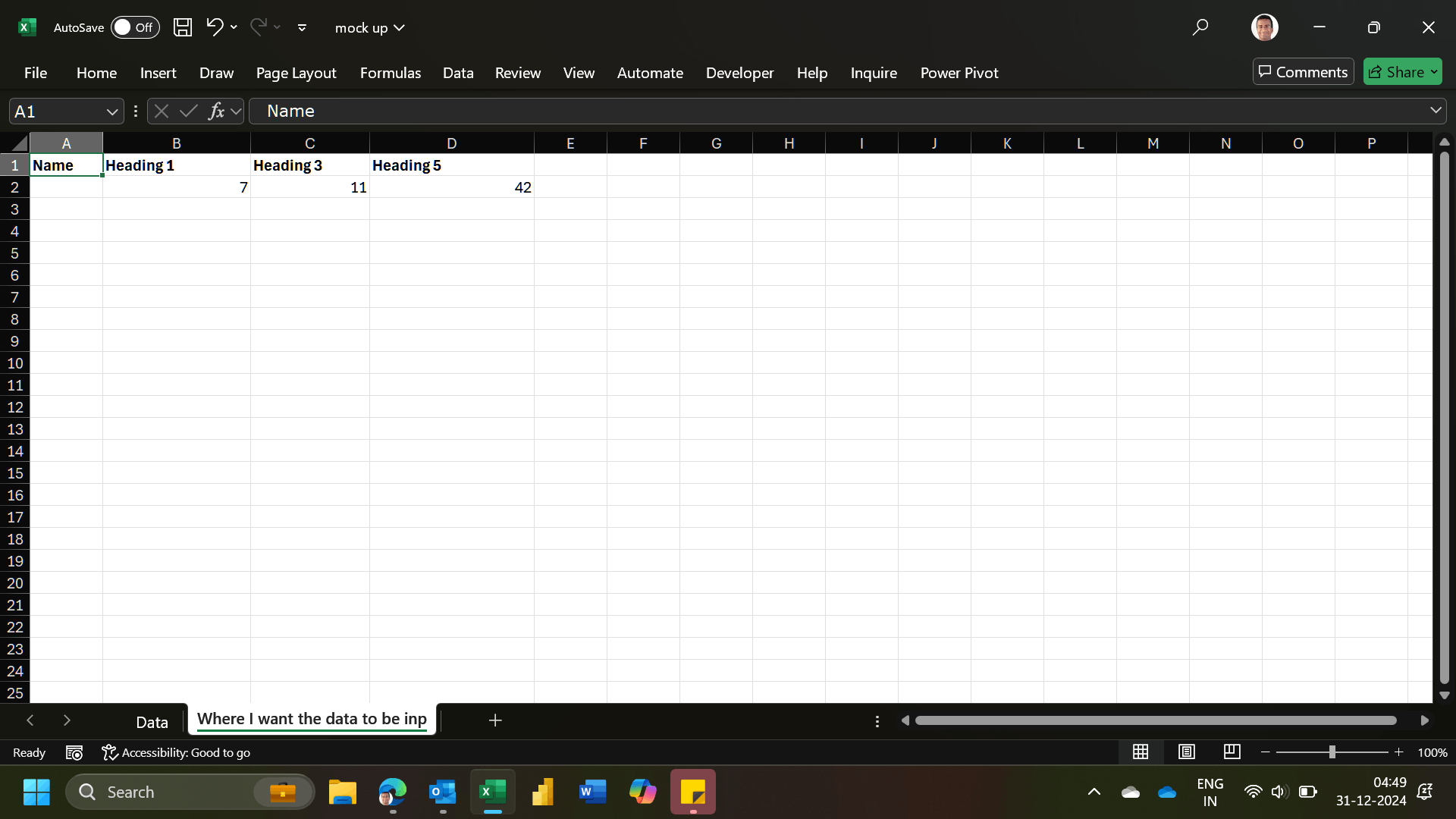Open Outlook from the taskbar
The width and height of the screenshot is (1456, 819).
[443, 792]
